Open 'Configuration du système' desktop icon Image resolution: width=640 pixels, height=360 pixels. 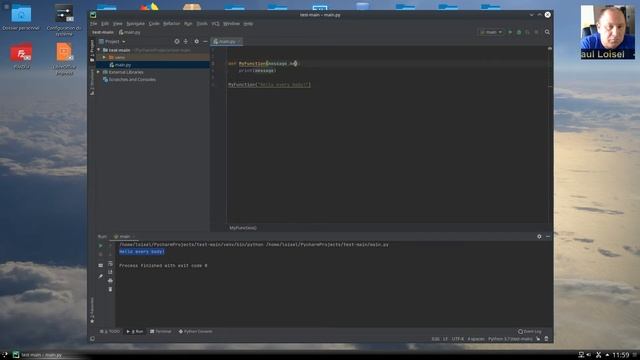click(x=64, y=20)
